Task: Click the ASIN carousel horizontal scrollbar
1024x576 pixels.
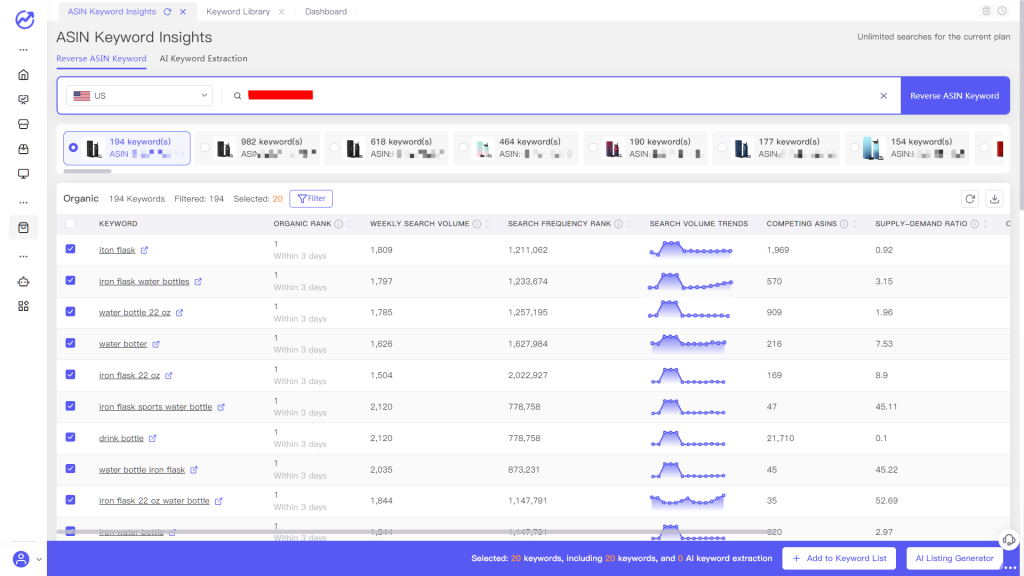Action: point(88,171)
